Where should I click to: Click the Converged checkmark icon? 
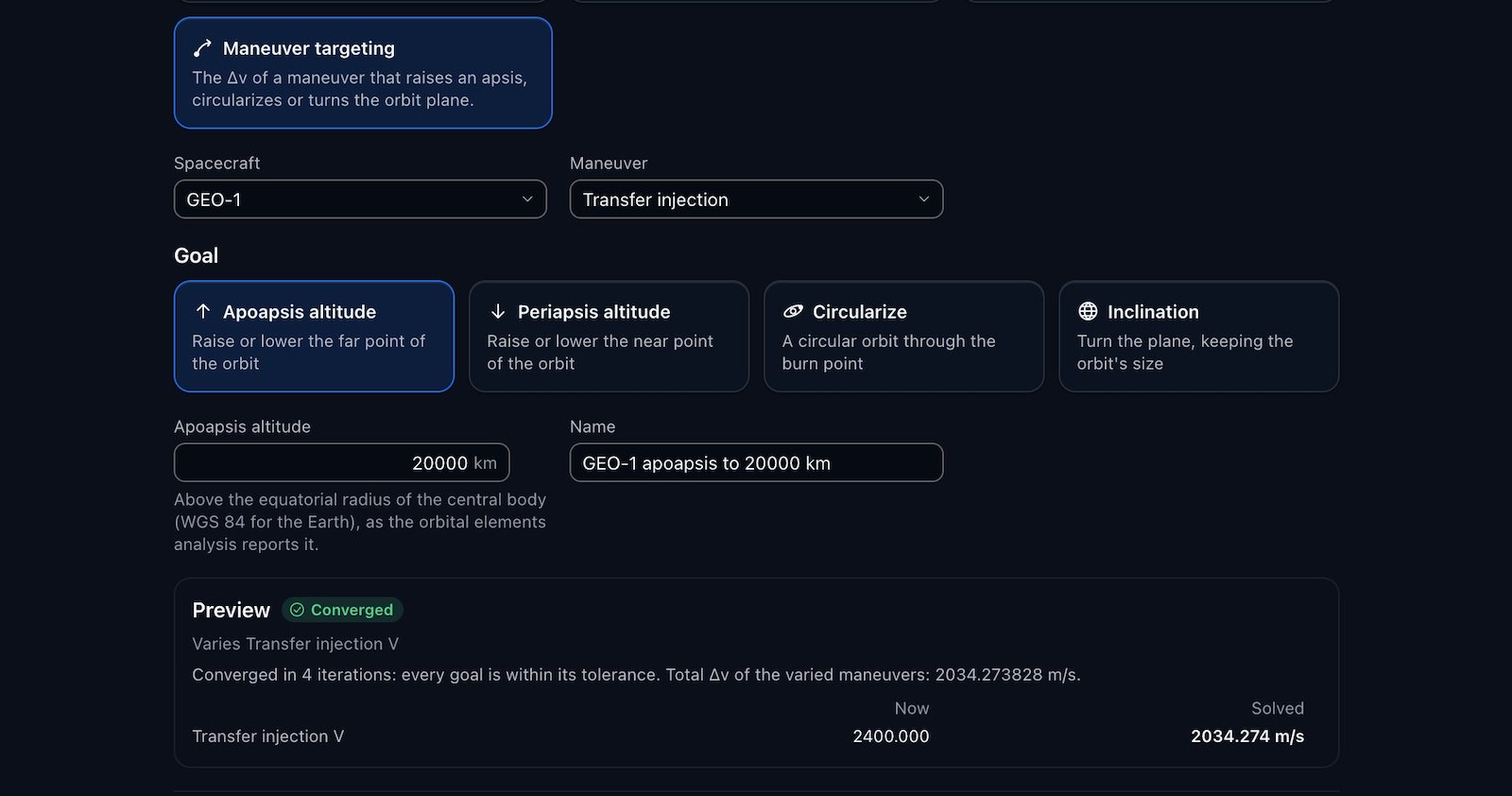click(297, 610)
